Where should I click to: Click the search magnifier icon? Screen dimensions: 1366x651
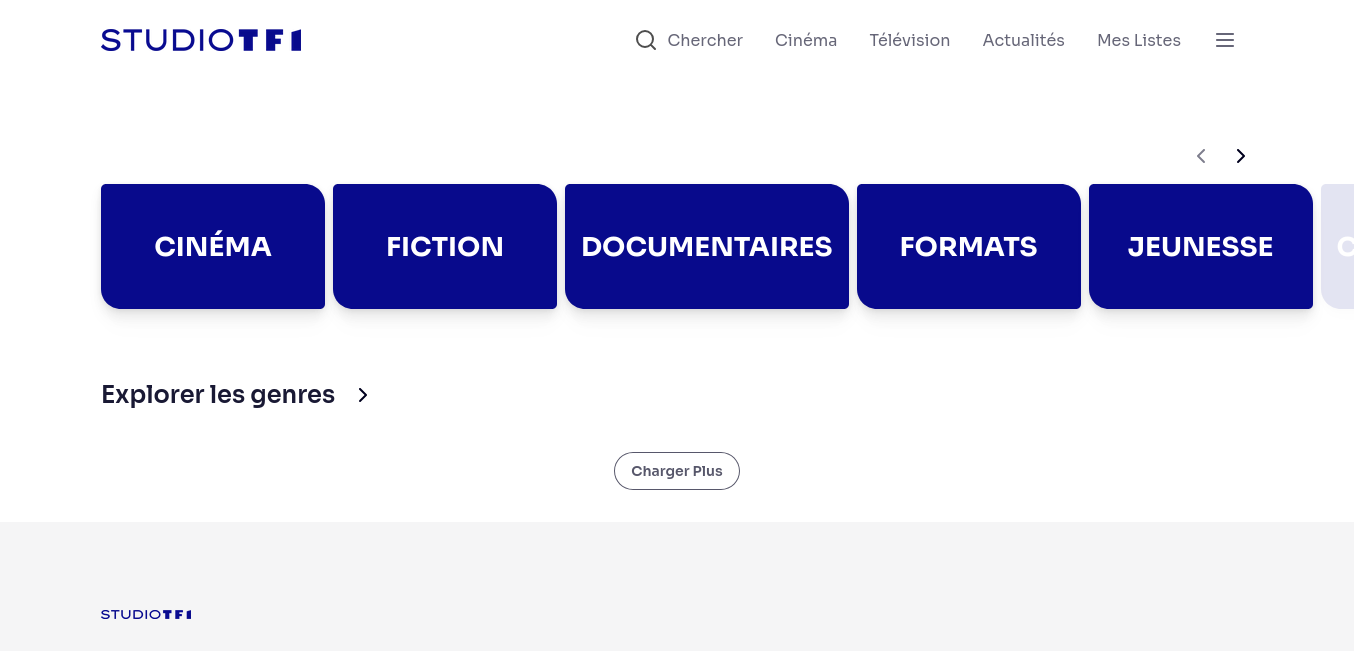point(646,40)
